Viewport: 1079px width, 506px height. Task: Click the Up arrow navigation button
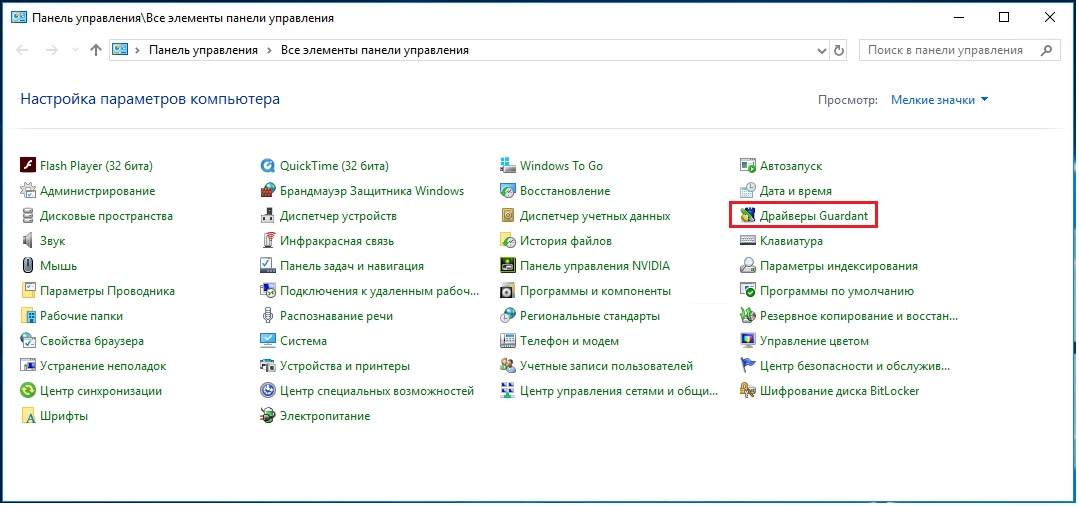[x=95, y=50]
